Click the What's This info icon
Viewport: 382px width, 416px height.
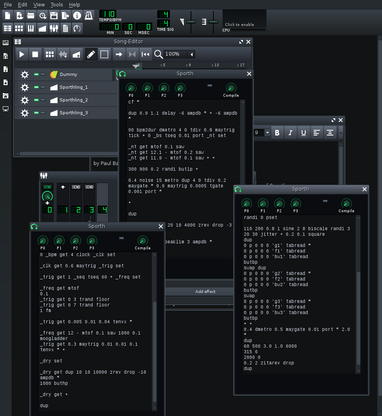coord(77,16)
